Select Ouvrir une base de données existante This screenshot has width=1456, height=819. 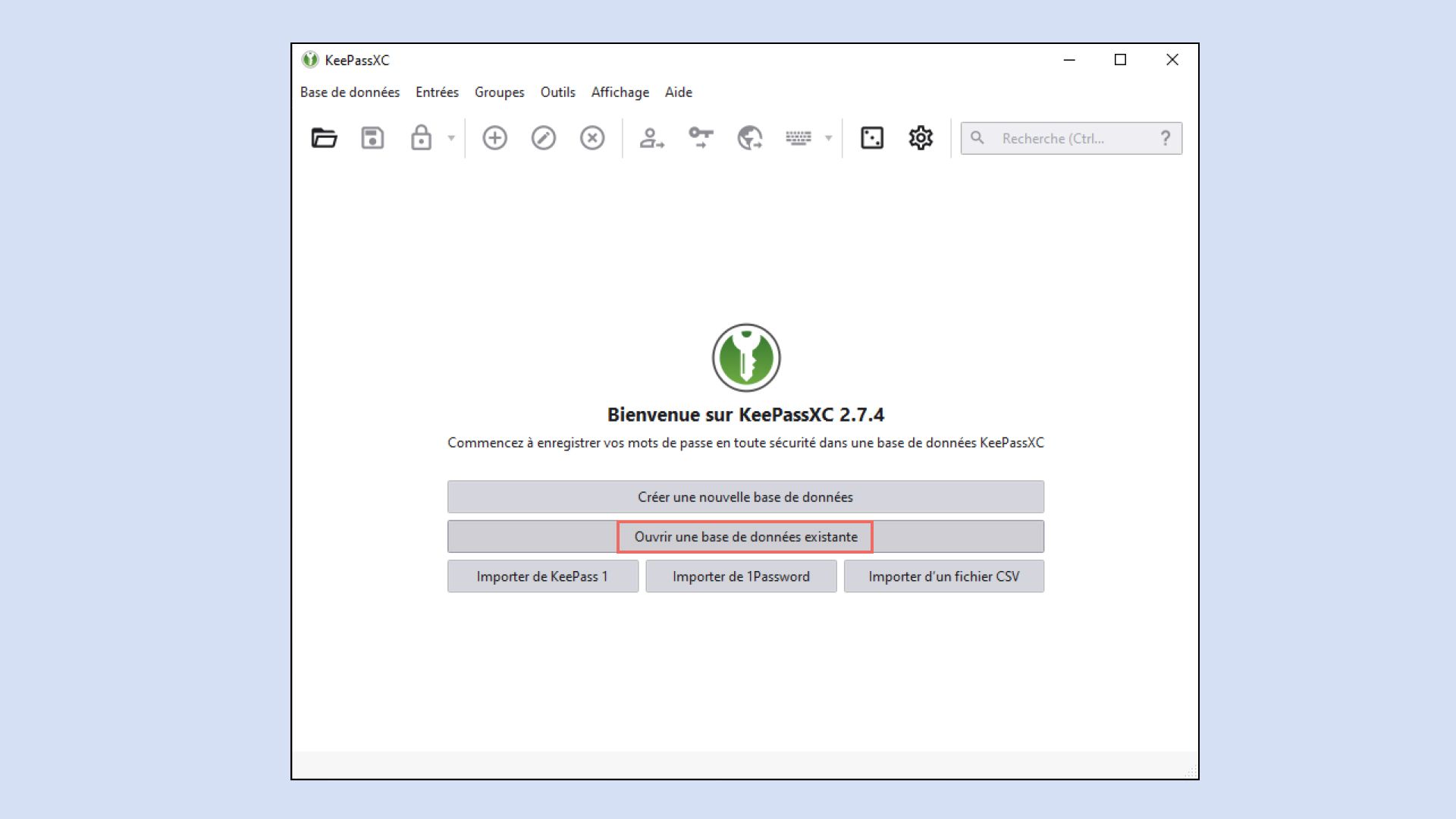pyautogui.click(x=745, y=536)
